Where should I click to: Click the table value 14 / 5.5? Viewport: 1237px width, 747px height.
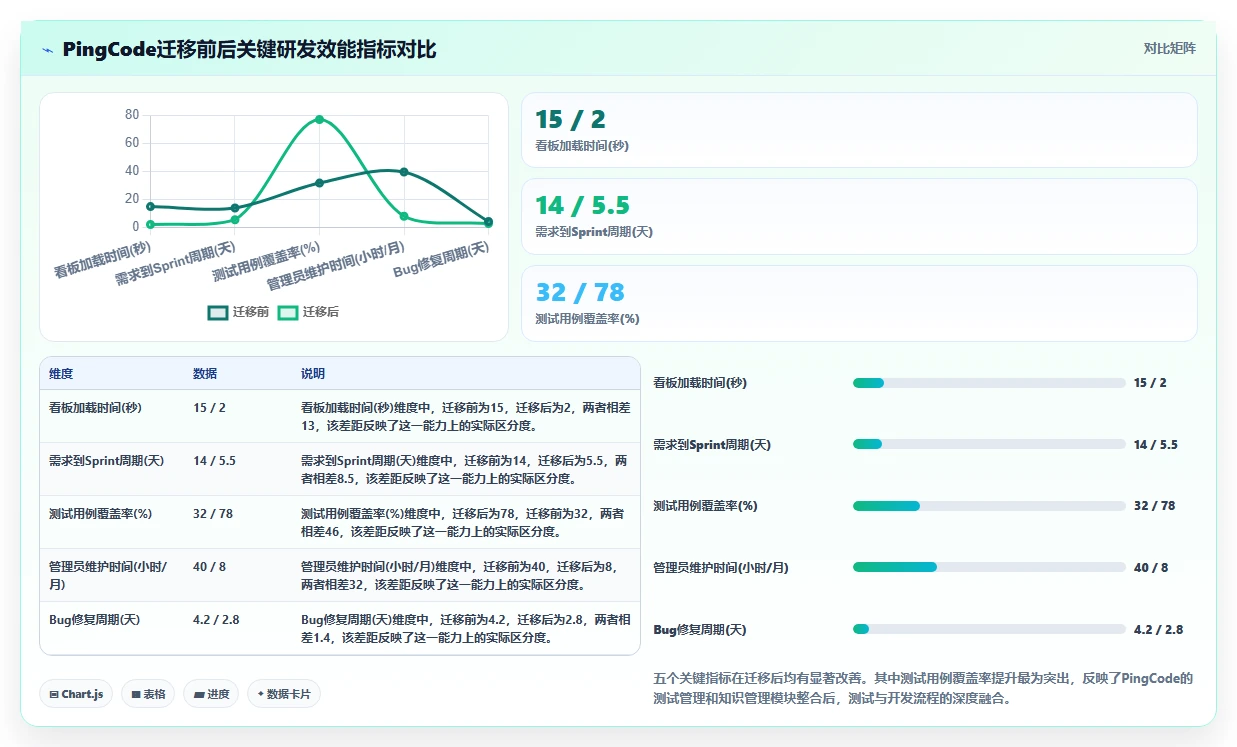[x=214, y=461]
